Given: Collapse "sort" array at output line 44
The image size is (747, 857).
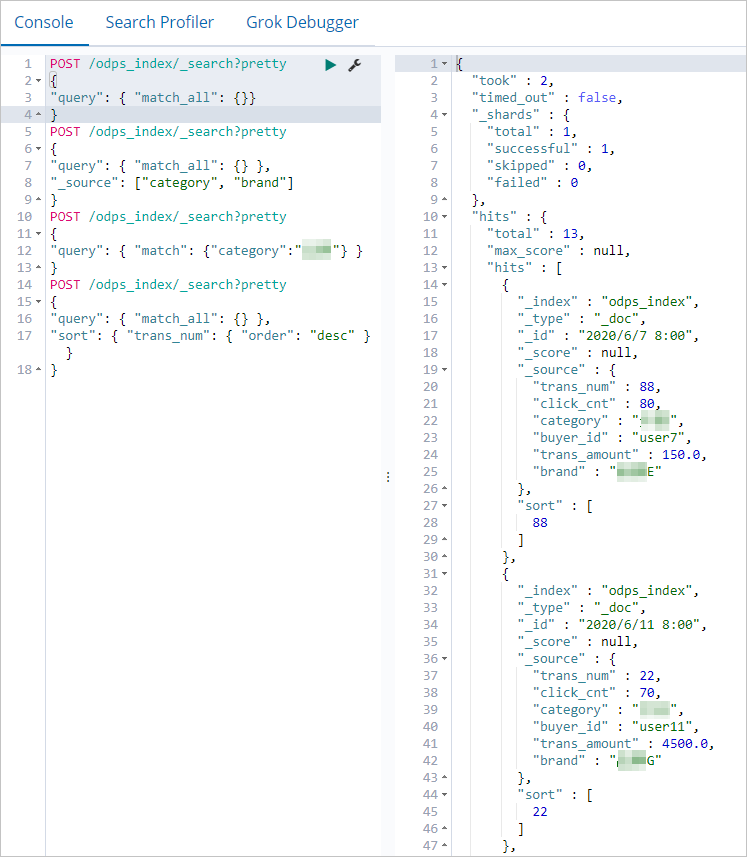Looking at the screenshot, I should click(444, 795).
